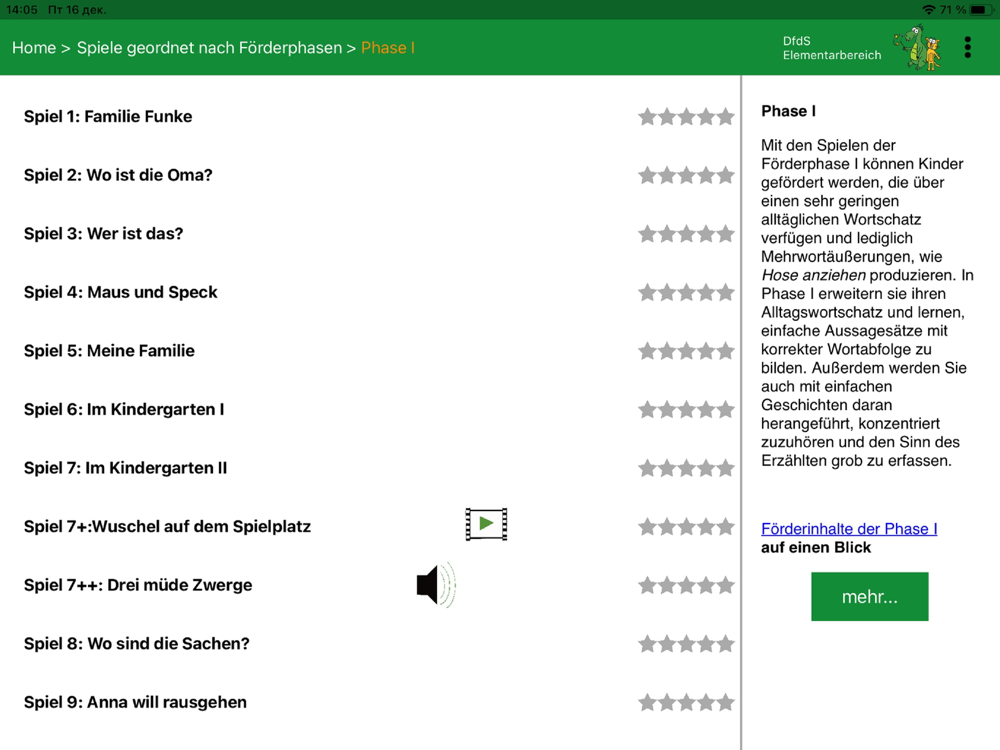Viewport: 1000px width, 750px height.
Task: Play the audio for Drei müde Zwerge
Action: 436,585
